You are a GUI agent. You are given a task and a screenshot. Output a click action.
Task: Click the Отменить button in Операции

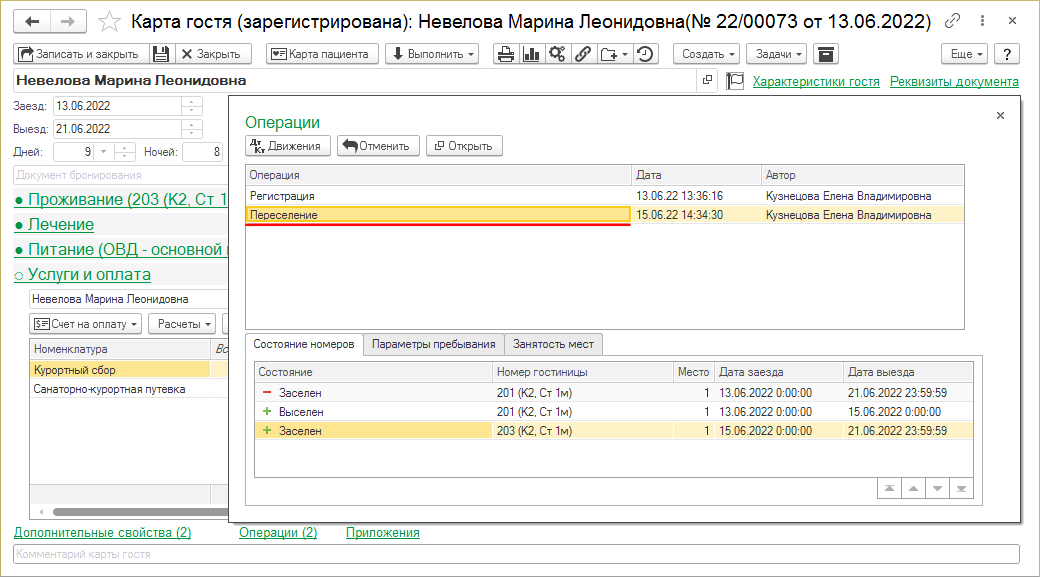[x=376, y=146]
